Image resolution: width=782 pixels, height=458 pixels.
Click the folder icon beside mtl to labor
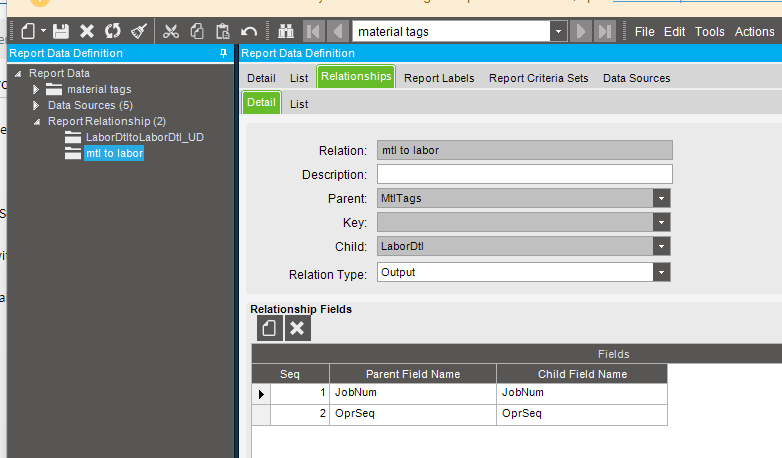click(x=73, y=153)
